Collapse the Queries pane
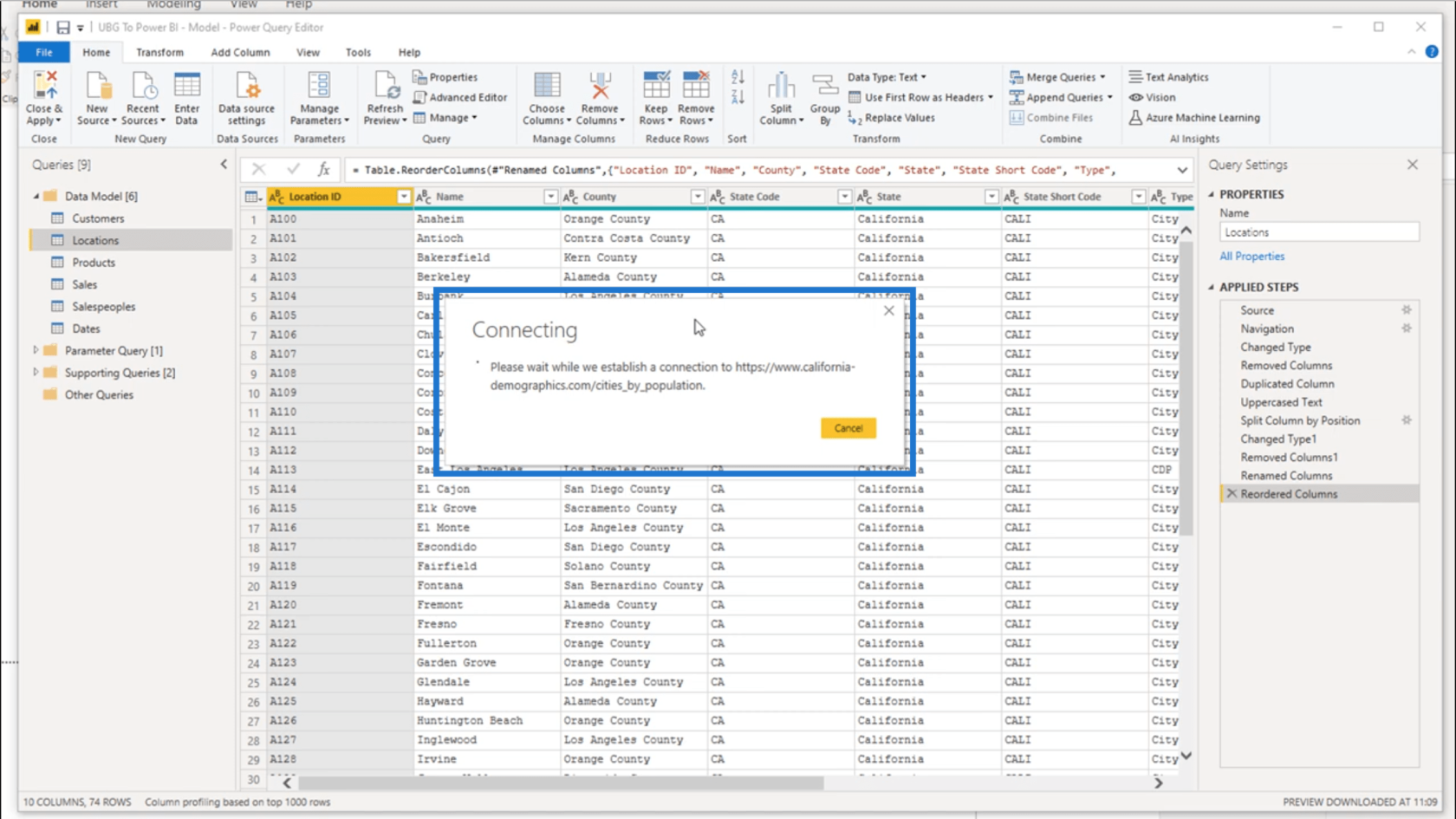Image resolution: width=1456 pixels, height=819 pixels. pyautogui.click(x=224, y=165)
